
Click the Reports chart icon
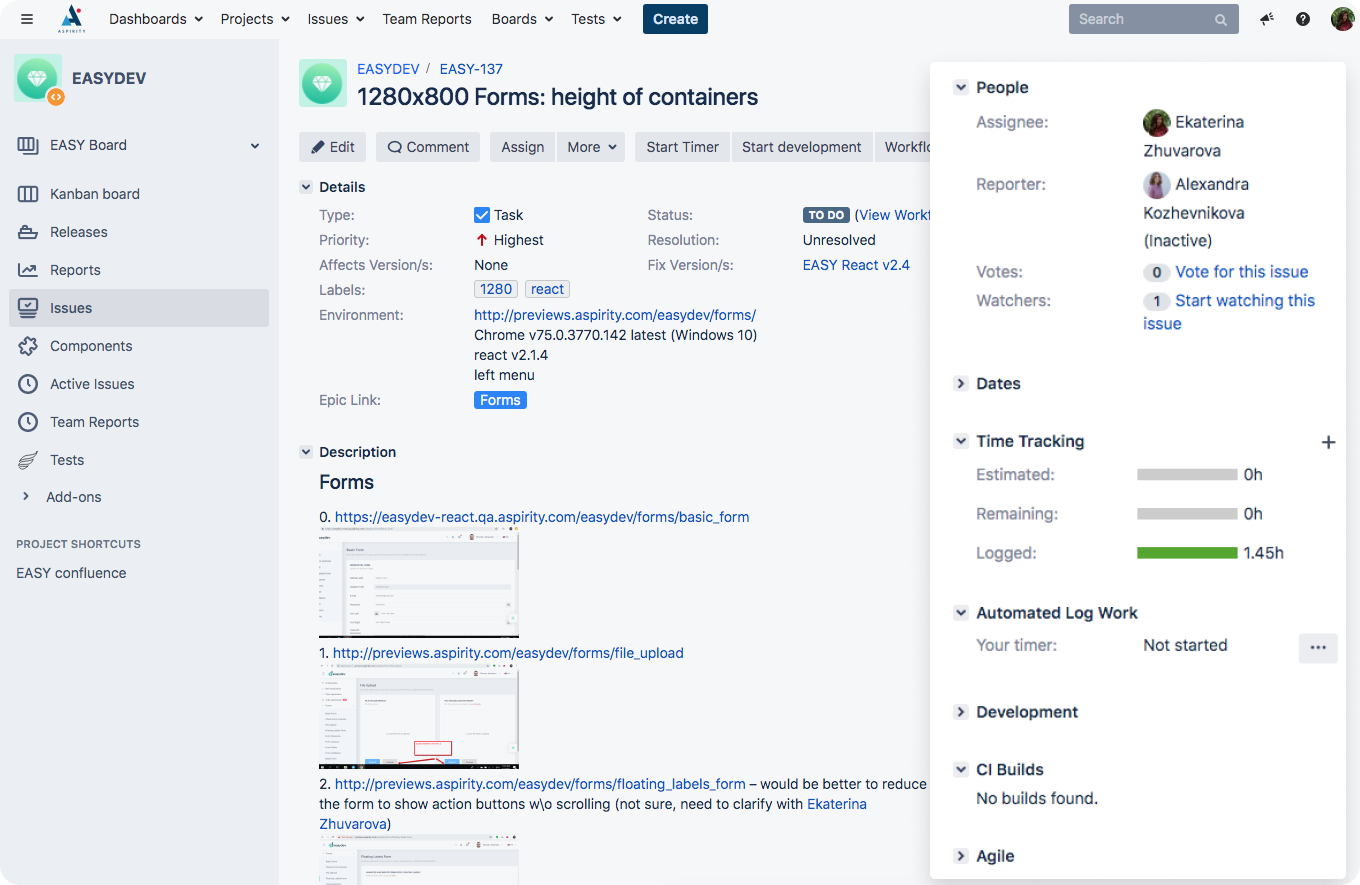(28, 270)
